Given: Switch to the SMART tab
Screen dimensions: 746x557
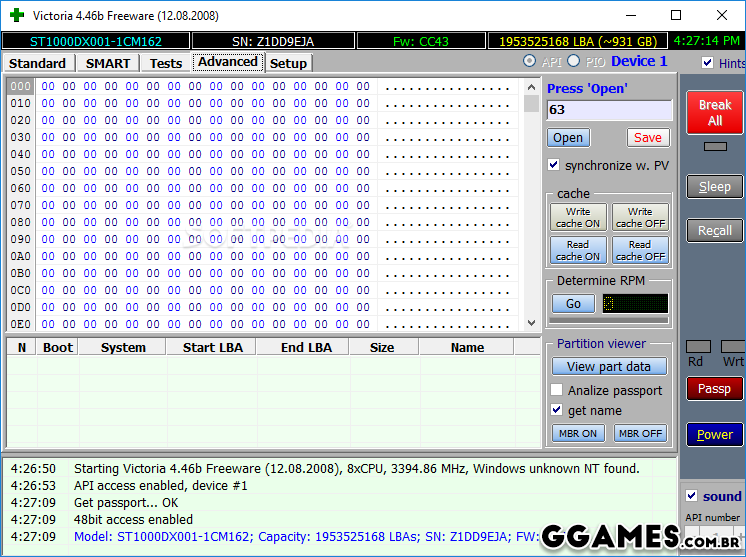Looking at the screenshot, I should (108, 63).
